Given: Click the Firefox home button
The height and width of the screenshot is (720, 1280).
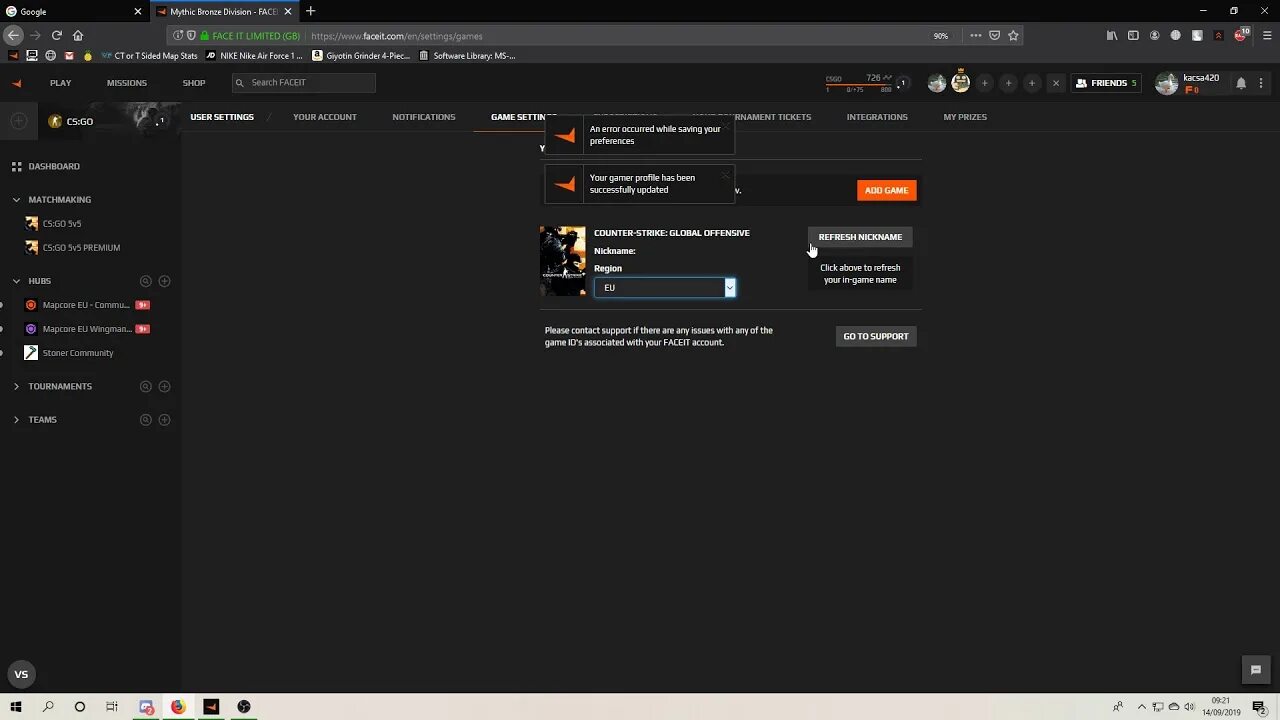Looking at the screenshot, I should point(78,35).
